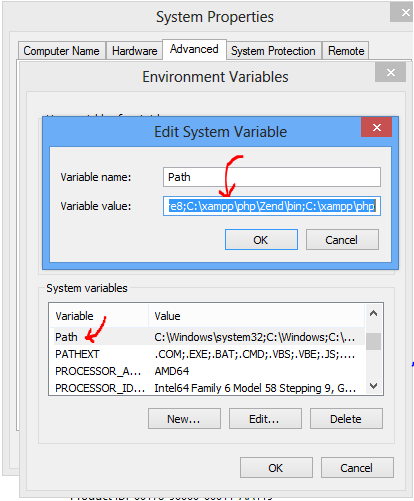414x501 pixels.
Task: Switch to the Remote tab
Action: pyautogui.click(x=346, y=51)
